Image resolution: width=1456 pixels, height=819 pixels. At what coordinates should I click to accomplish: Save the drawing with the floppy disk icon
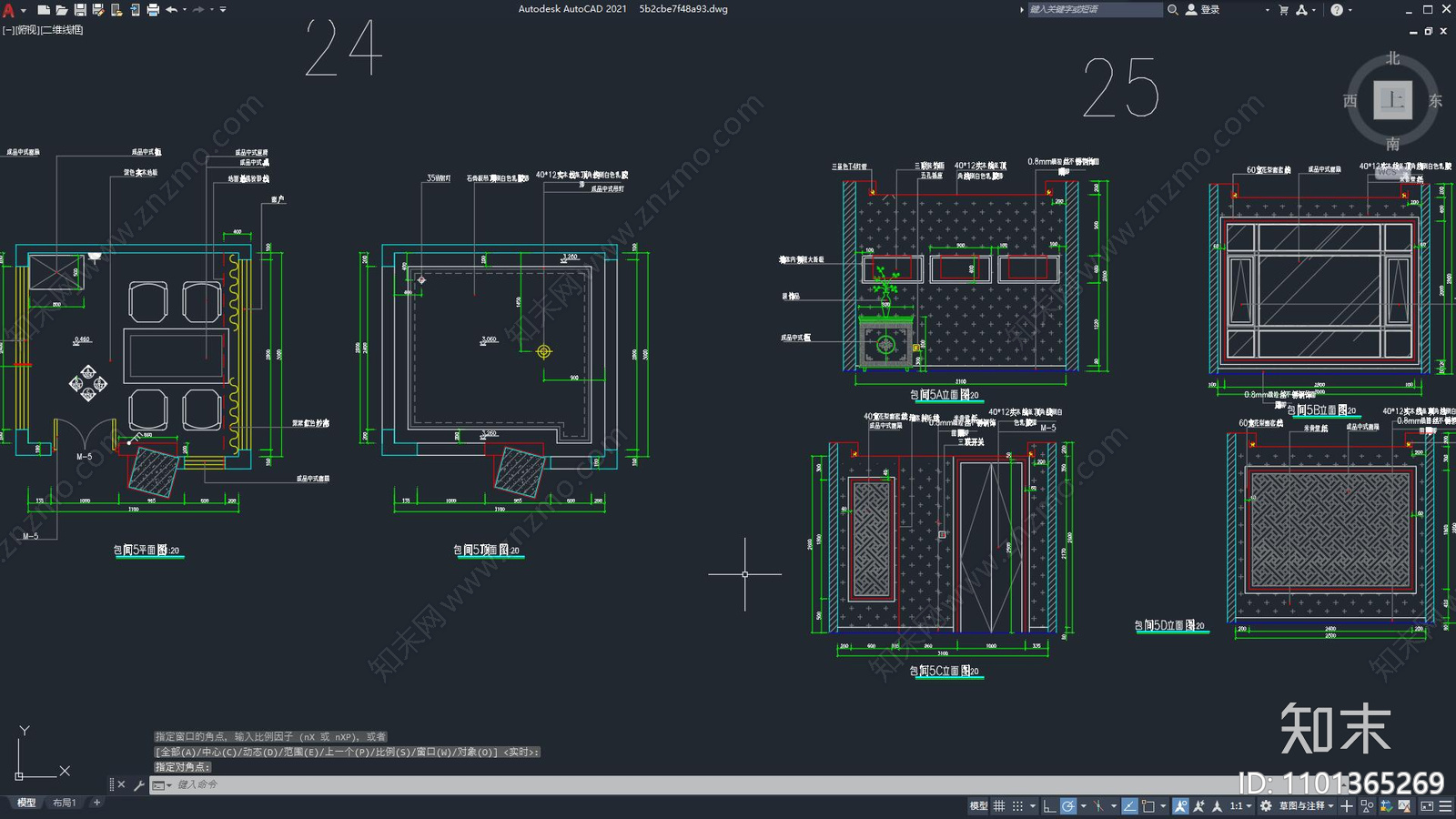[80, 10]
